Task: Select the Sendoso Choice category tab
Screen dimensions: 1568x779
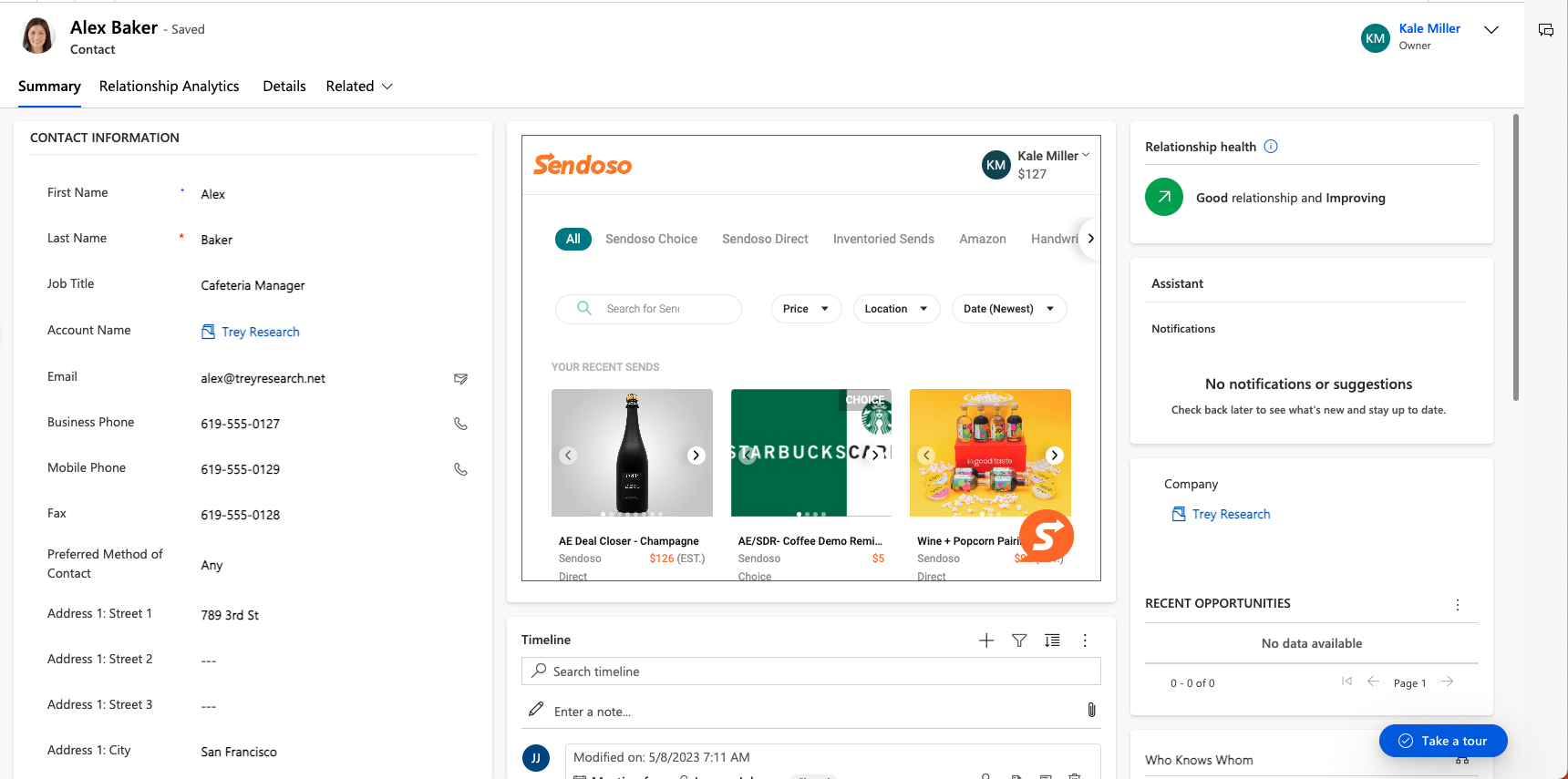Action: (x=651, y=239)
